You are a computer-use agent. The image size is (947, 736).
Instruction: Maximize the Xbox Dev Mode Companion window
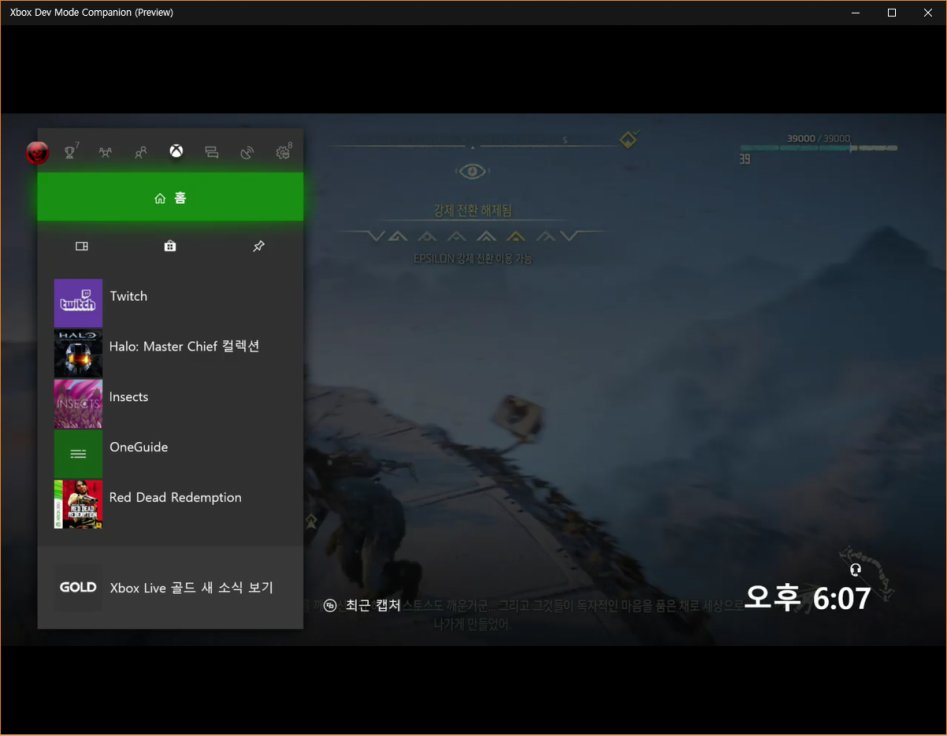[891, 13]
